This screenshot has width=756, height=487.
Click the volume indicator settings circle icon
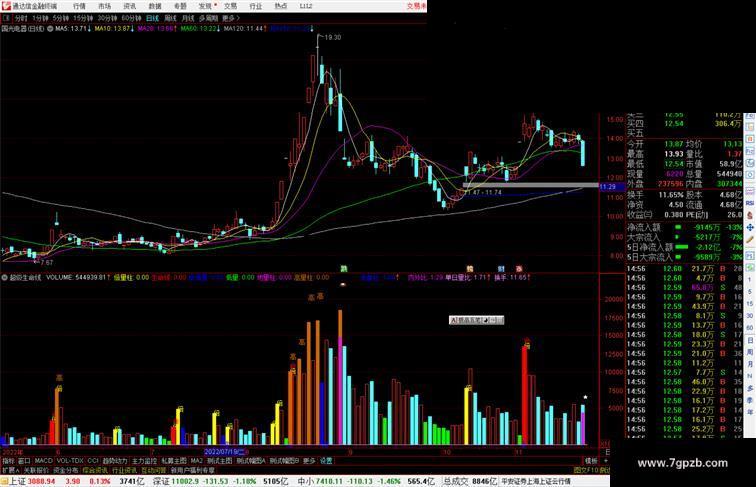[x=4, y=278]
